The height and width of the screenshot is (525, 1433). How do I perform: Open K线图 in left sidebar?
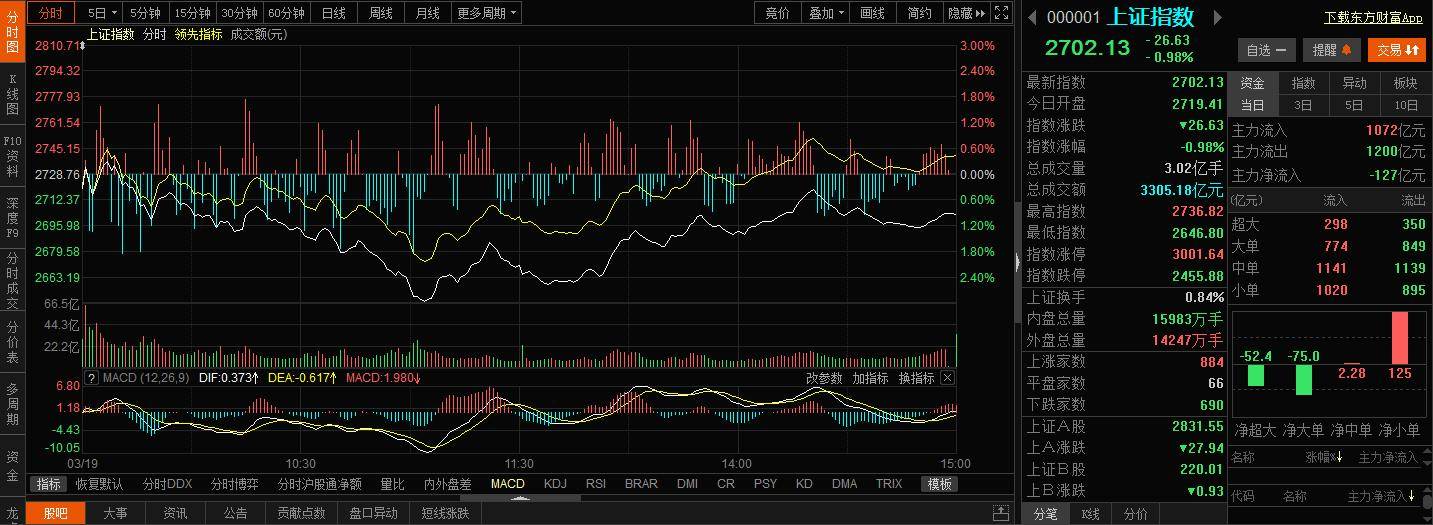[13, 95]
